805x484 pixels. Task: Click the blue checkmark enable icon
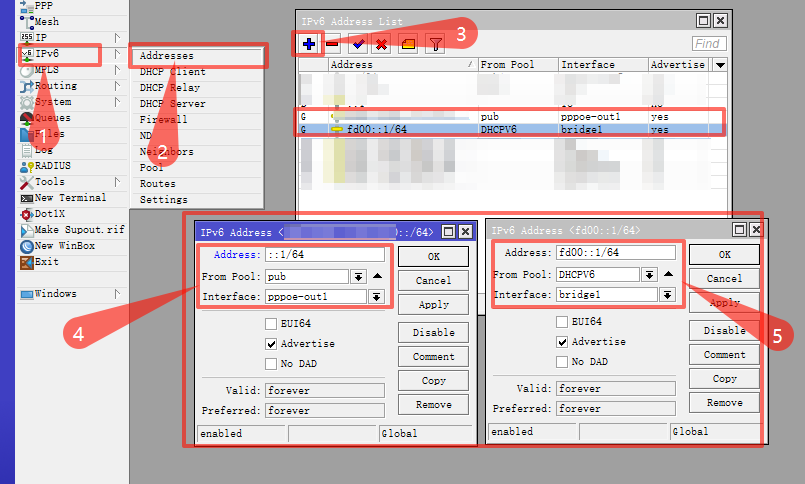(x=358, y=44)
